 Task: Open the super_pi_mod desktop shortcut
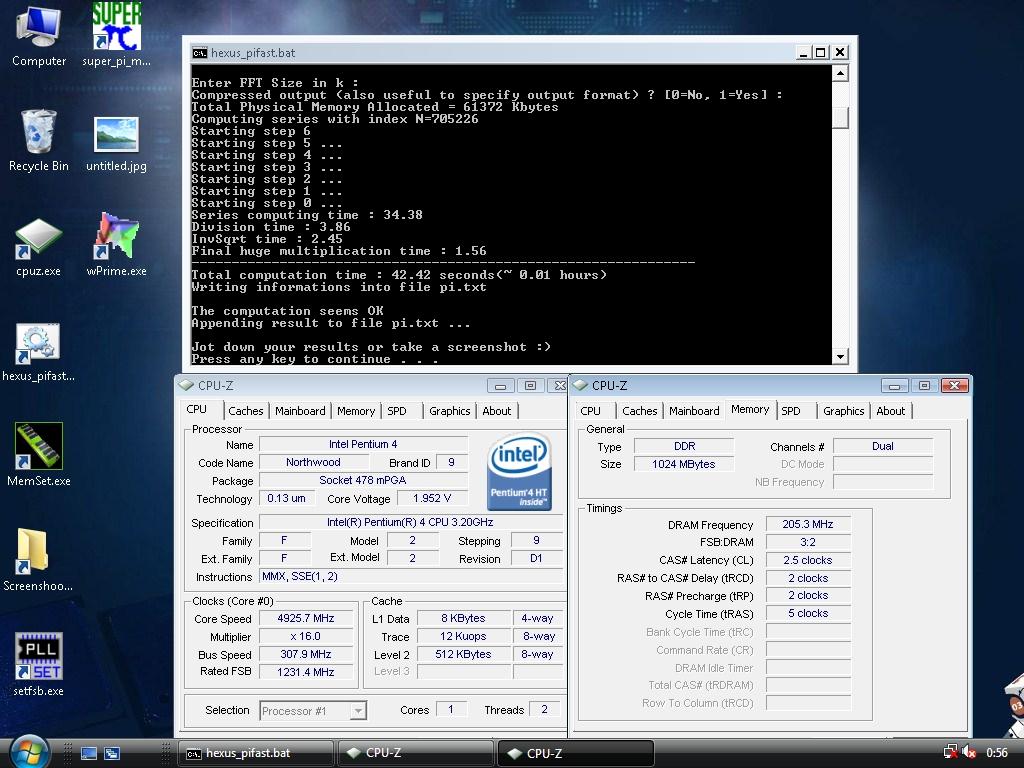116,33
